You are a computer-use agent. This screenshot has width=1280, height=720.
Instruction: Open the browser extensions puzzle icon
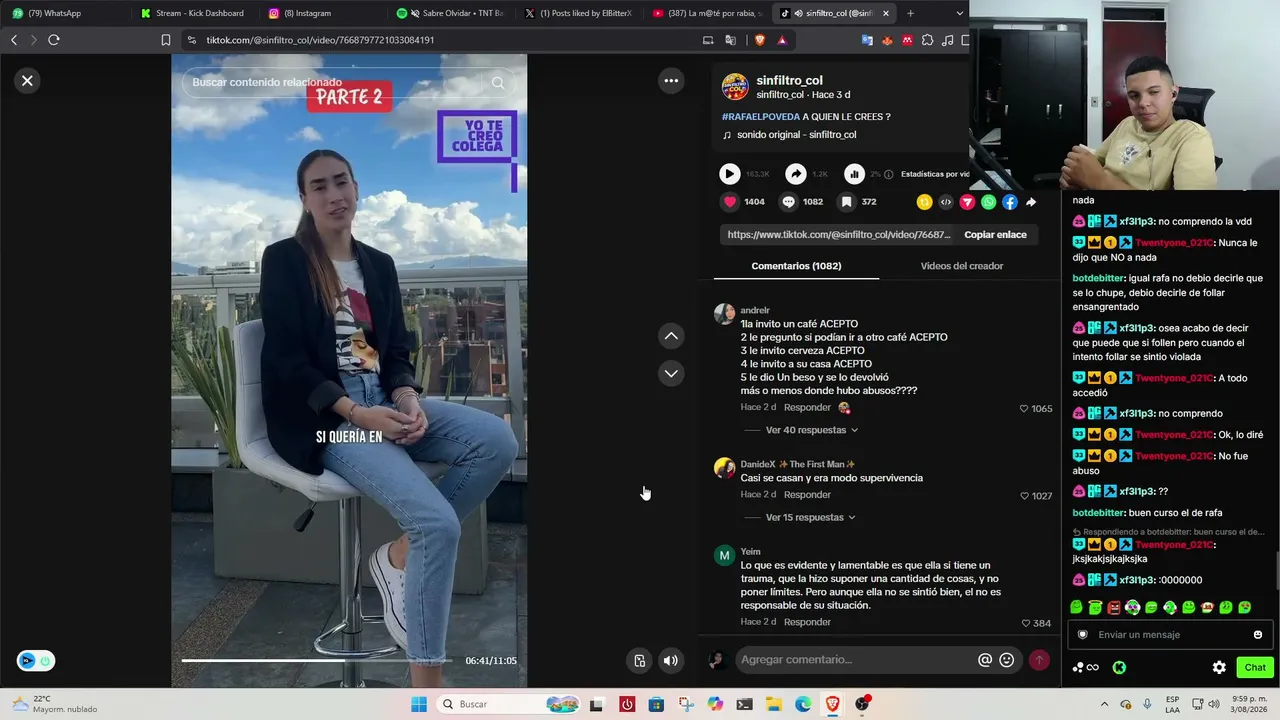[x=927, y=40]
